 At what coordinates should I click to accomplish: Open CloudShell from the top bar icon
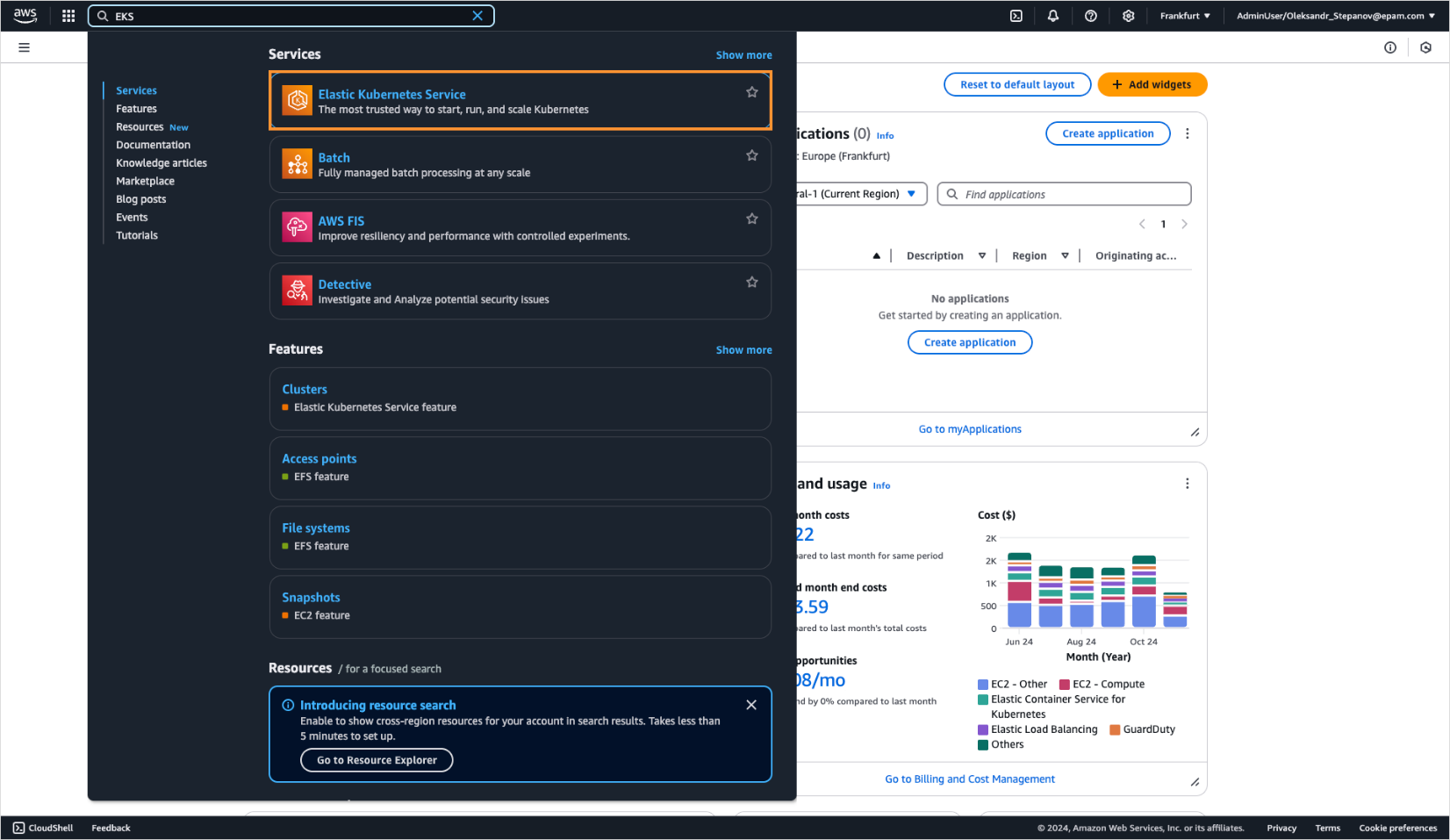(x=1016, y=16)
